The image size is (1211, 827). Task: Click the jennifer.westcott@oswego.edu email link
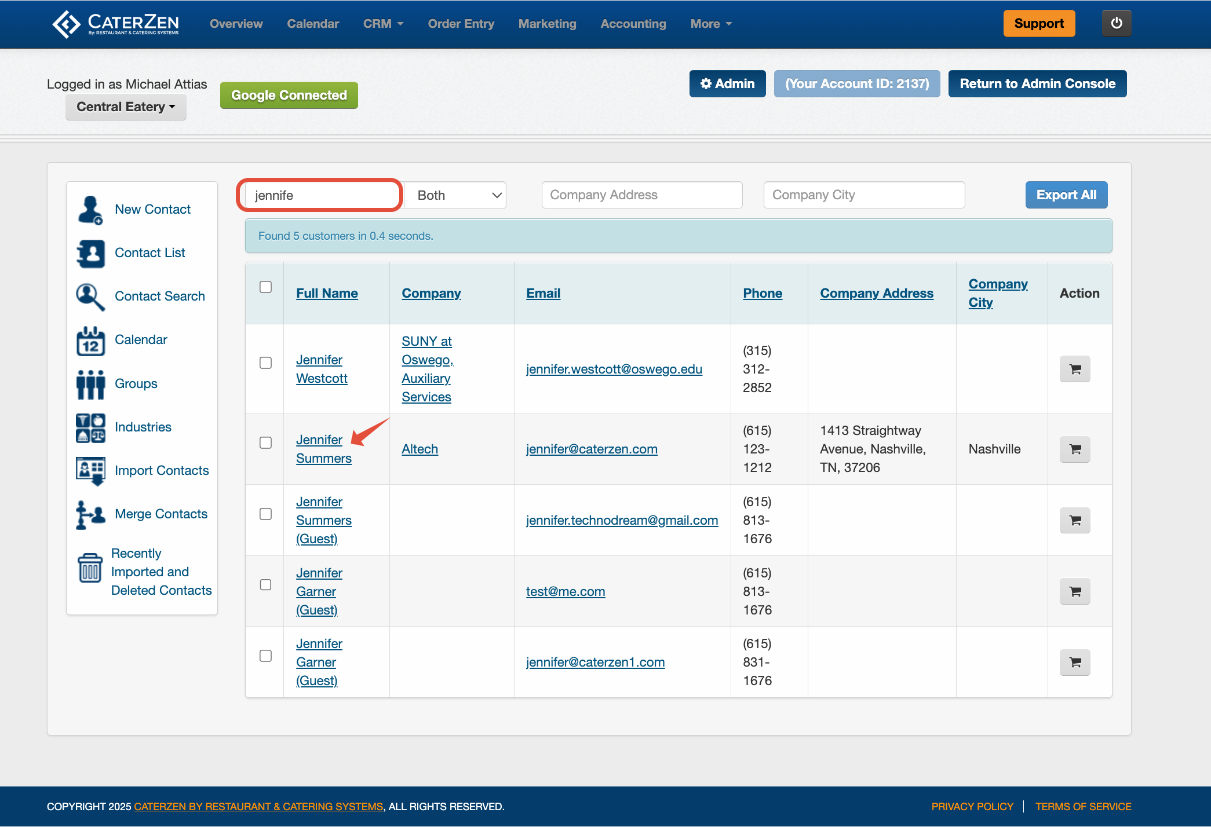pos(614,369)
